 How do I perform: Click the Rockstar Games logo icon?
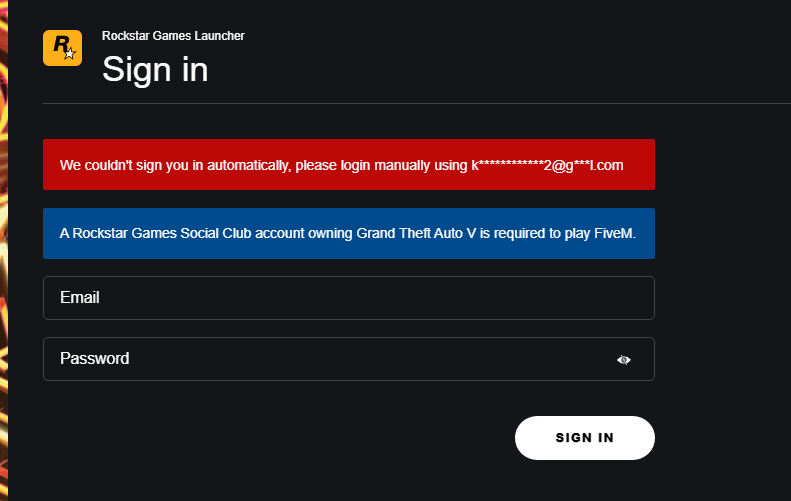click(62, 48)
